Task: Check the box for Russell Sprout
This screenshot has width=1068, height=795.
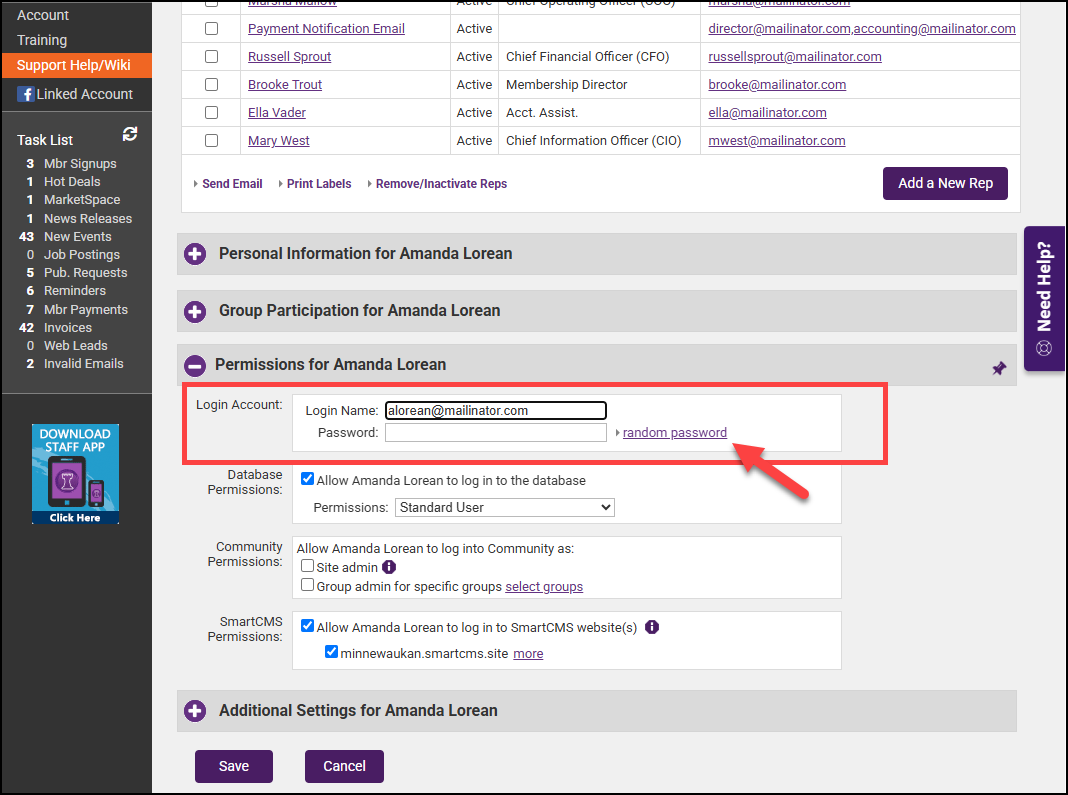Action: pos(211,57)
